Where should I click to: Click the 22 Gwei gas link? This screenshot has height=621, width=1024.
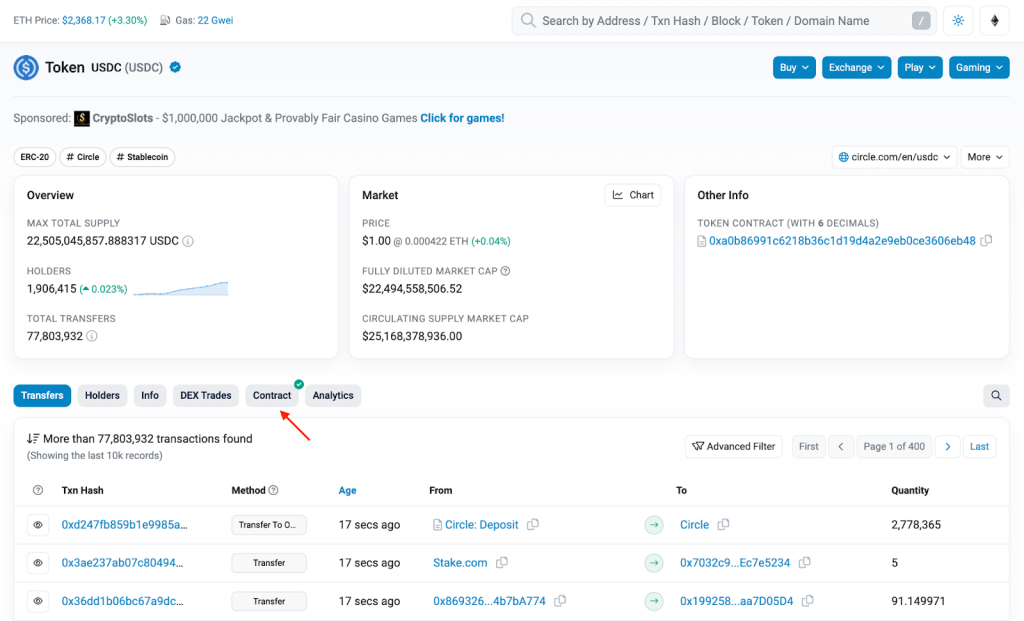click(x=216, y=21)
